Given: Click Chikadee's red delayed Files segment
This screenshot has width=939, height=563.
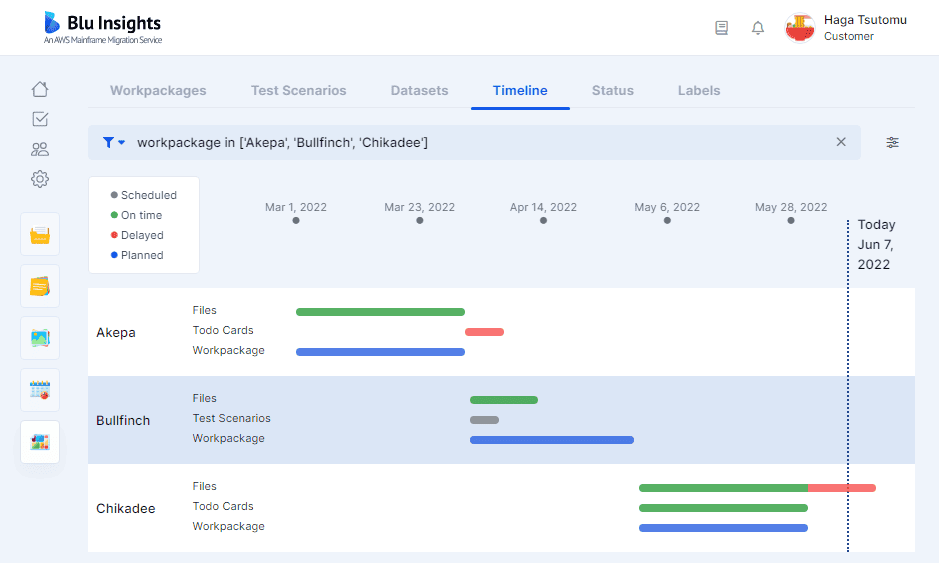Looking at the screenshot, I should point(842,488).
